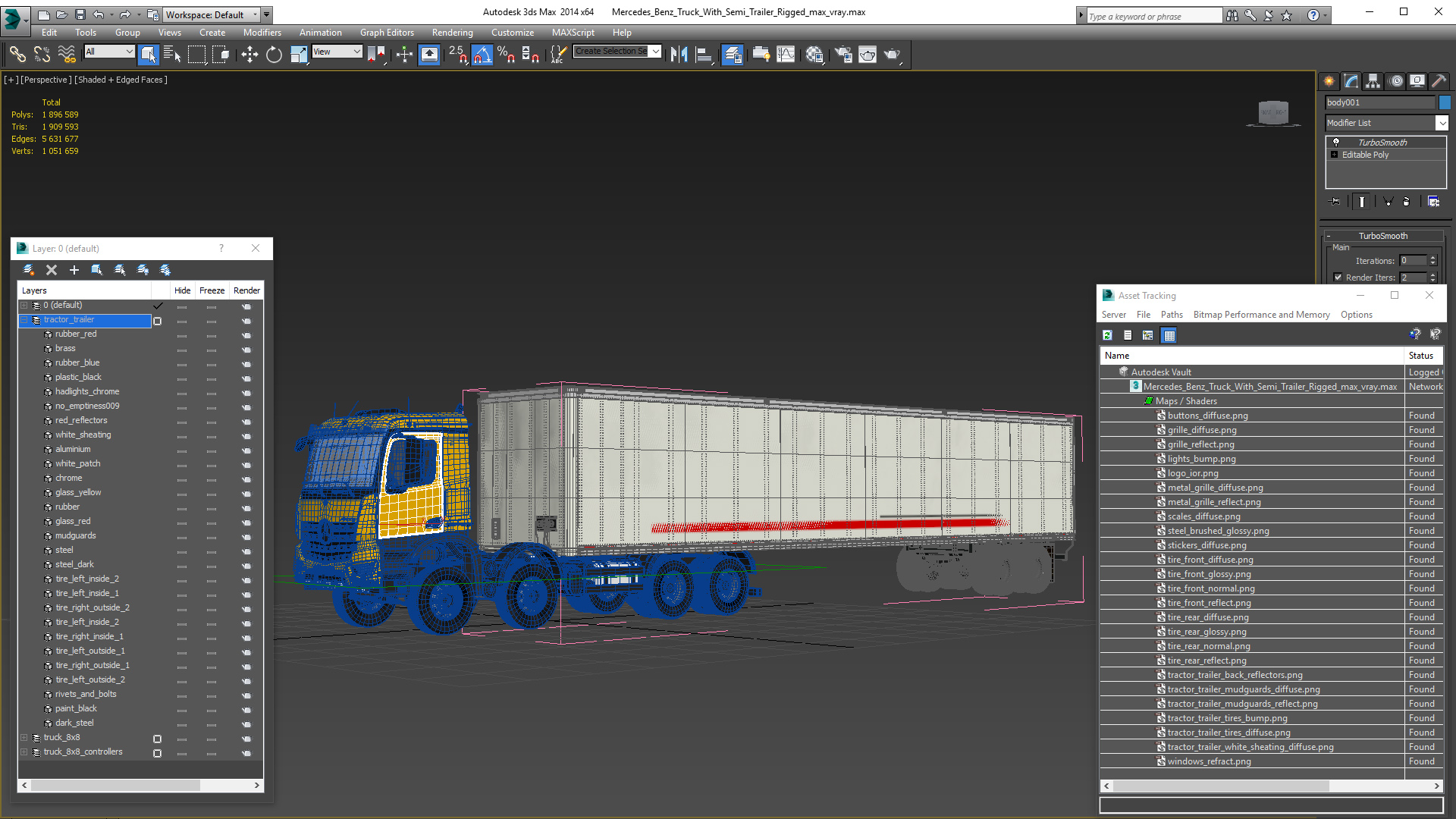Open the Rendering menu
The image size is (1456, 819).
(452, 33)
